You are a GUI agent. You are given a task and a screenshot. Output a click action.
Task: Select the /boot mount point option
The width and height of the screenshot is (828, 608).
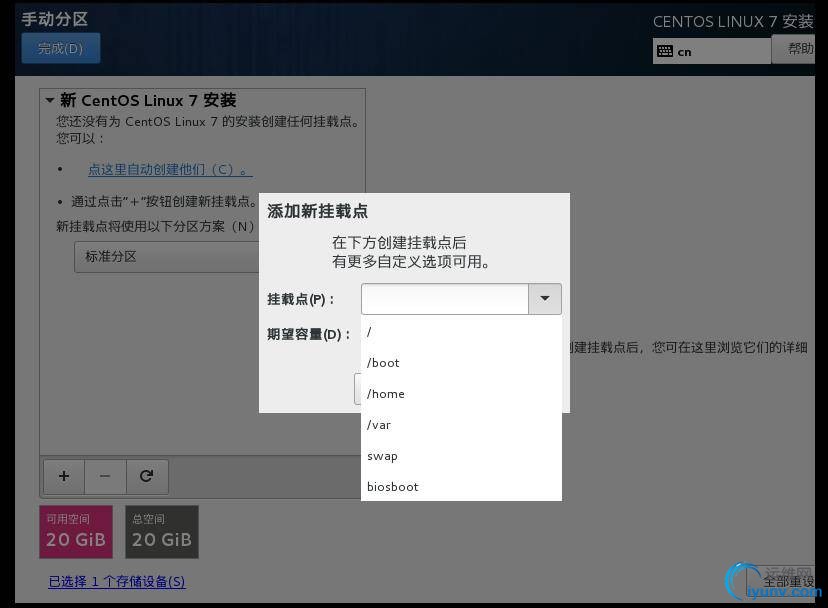coord(461,363)
